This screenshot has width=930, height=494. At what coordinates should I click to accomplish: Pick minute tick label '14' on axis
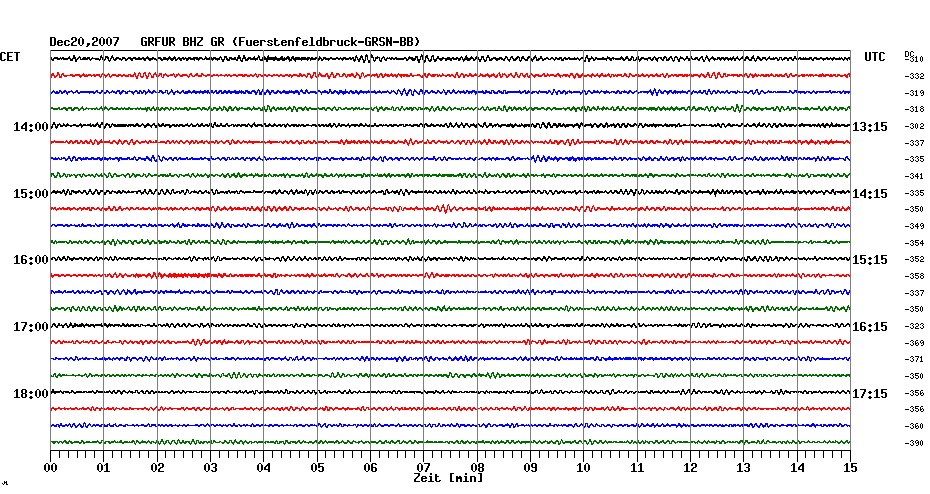pyautogui.click(x=797, y=468)
